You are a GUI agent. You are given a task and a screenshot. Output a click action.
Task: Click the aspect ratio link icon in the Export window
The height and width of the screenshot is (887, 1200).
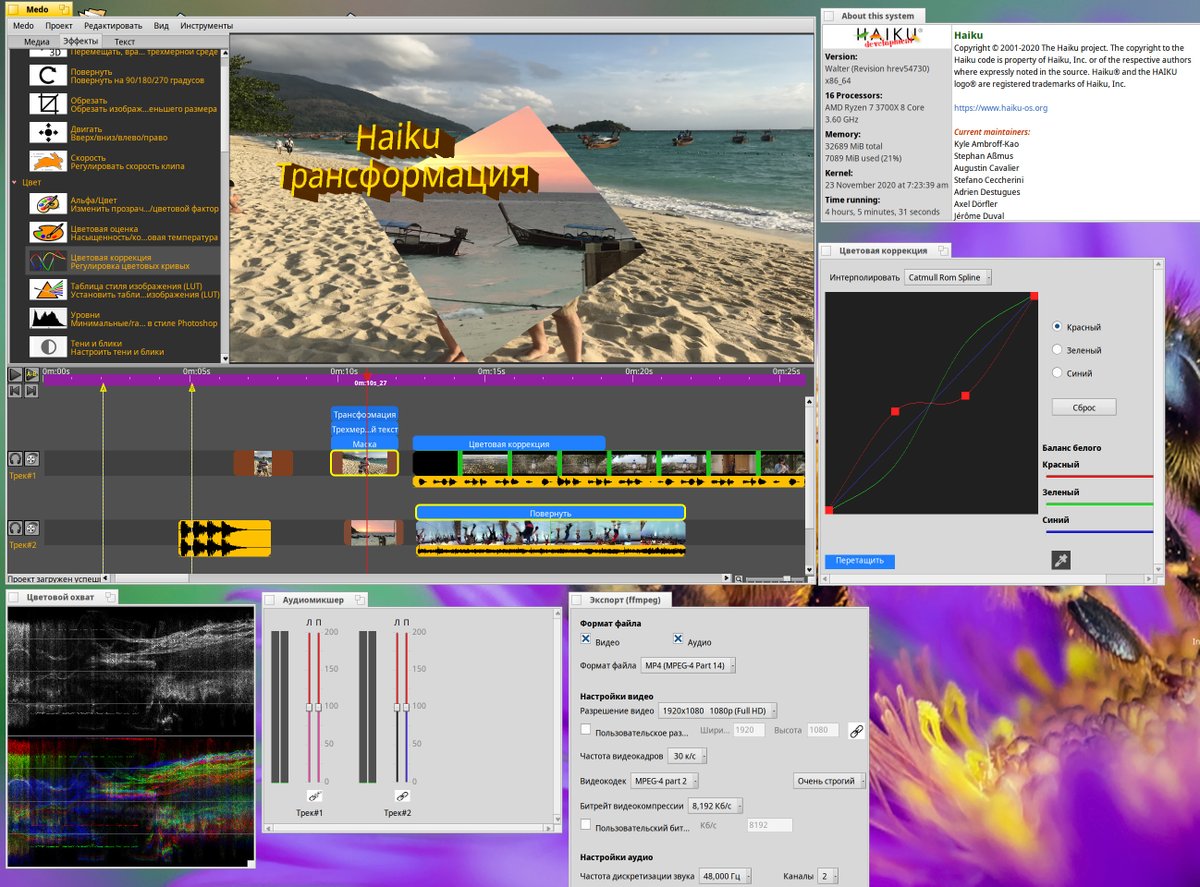[856, 731]
